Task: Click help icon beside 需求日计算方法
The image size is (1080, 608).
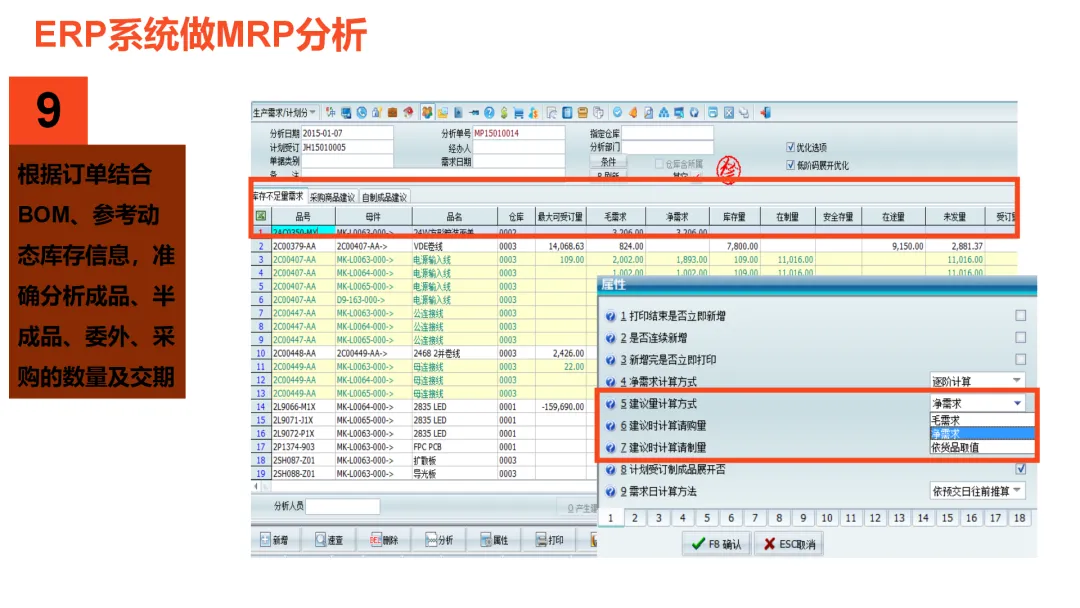Action: click(x=610, y=492)
